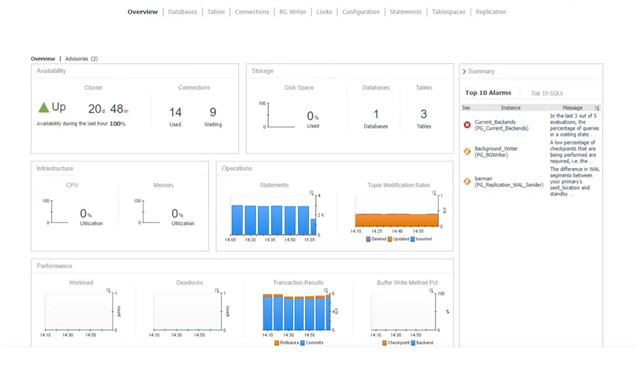This screenshot has height=377, width=640.
Task: Open the Buffer Write Method Pct options icon
Action: pyautogui.click(x=431, y=290)
